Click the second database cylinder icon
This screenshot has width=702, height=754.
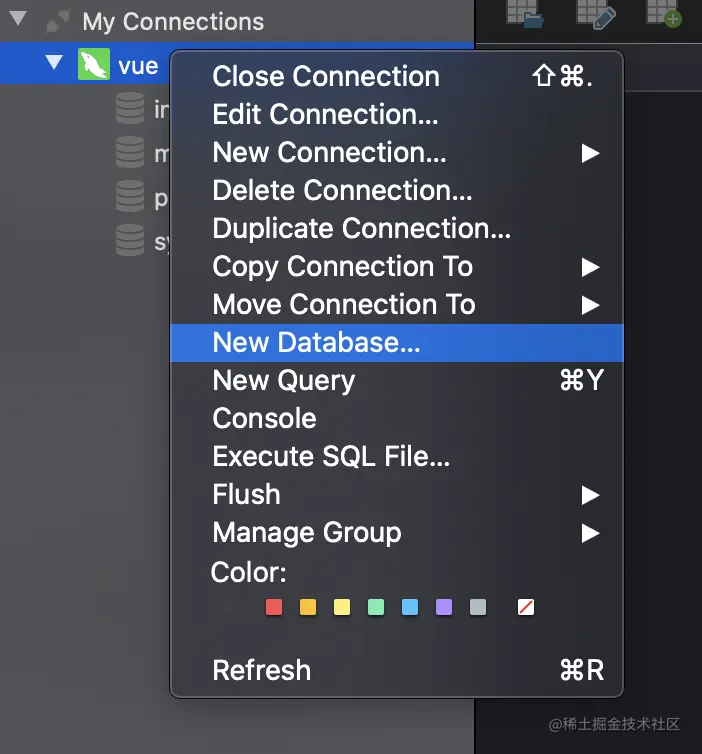click(130, 152)
